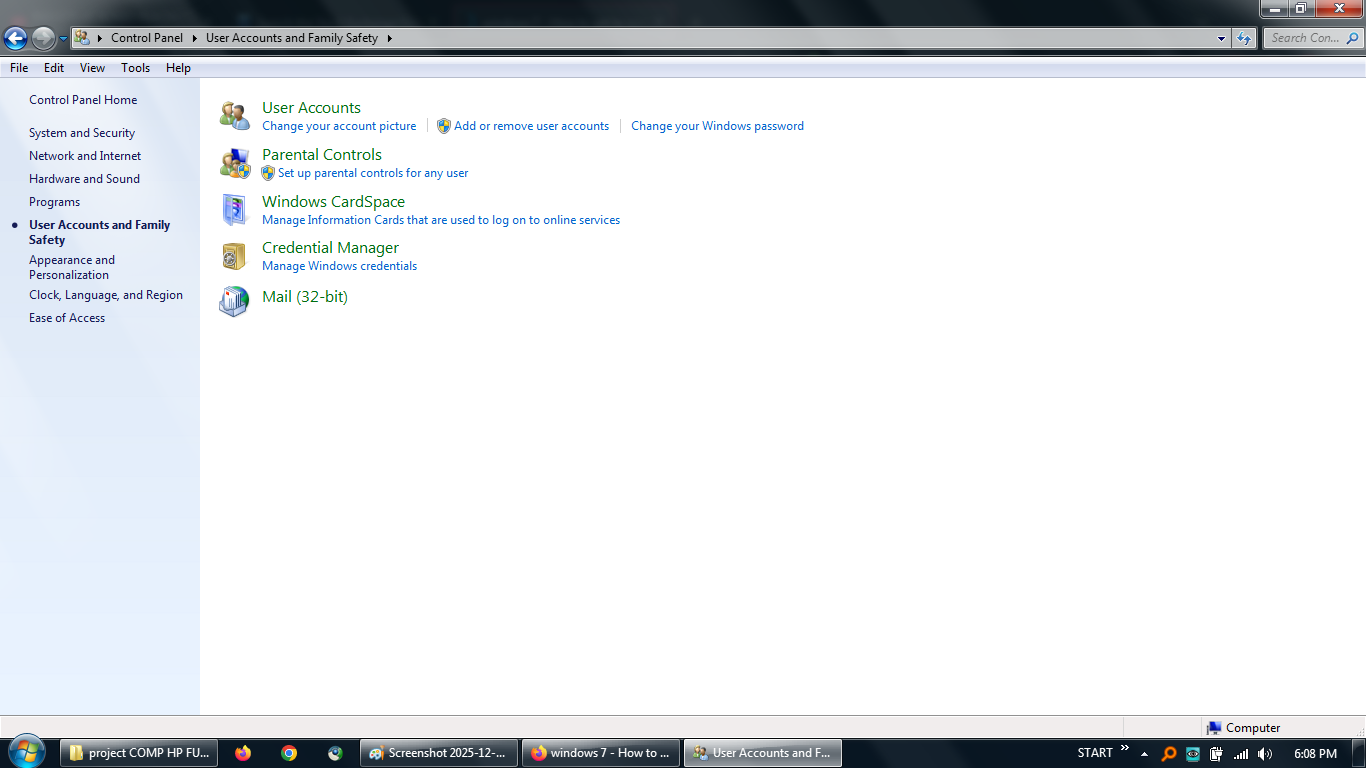Open Clock, Language, and Region category
Viewport: 1366px width, 768px height.
point(106,295)
